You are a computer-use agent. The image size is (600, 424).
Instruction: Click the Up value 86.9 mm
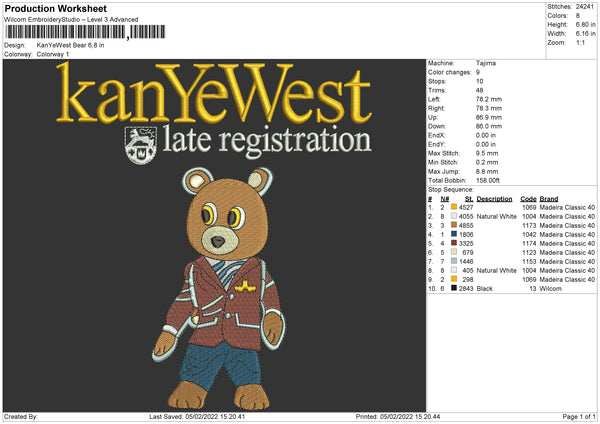coord(489,117)
